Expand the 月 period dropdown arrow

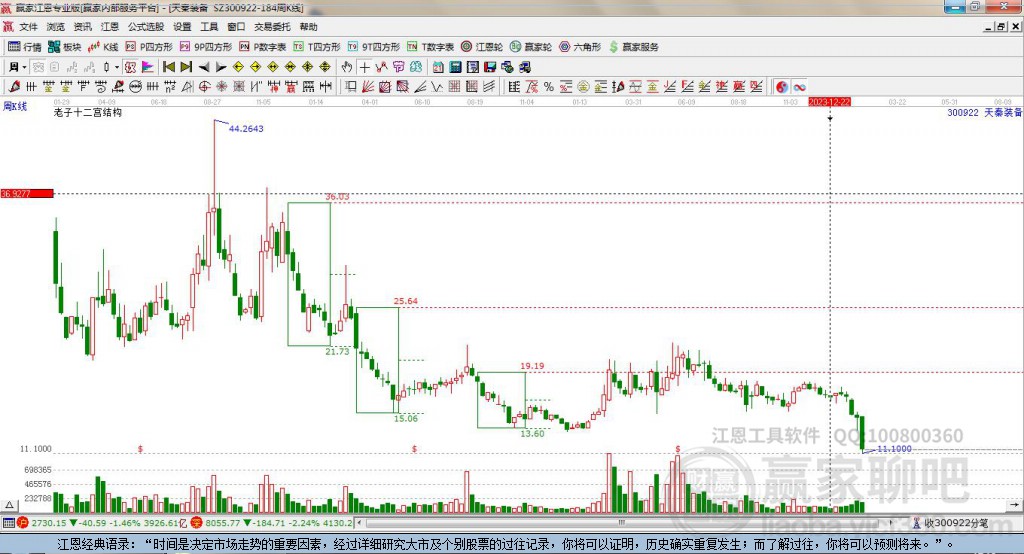tap(24, 67)
